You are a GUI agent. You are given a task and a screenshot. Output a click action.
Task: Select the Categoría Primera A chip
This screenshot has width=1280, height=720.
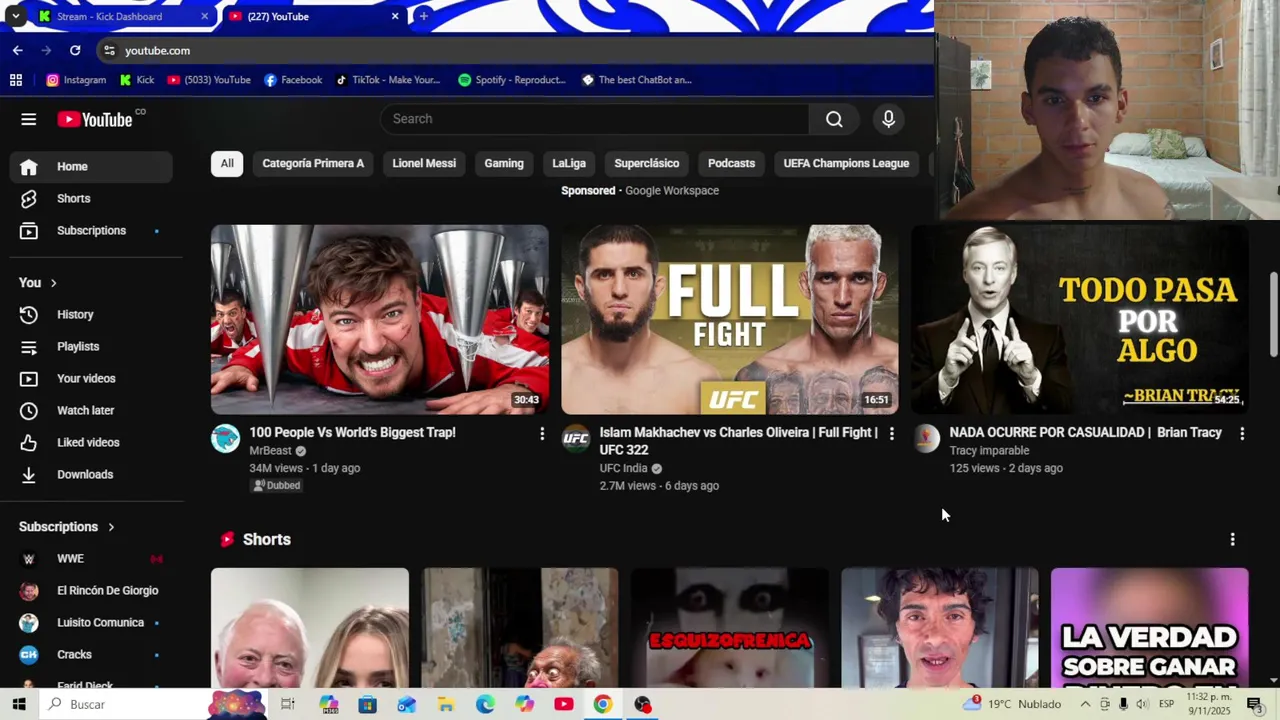[x=313, y=163]
